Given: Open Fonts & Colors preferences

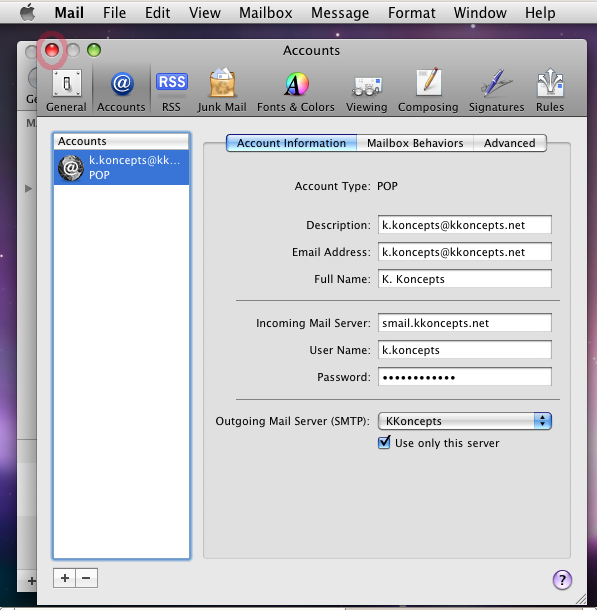Looking at the screenshot, I should click(x=296, y=91).
